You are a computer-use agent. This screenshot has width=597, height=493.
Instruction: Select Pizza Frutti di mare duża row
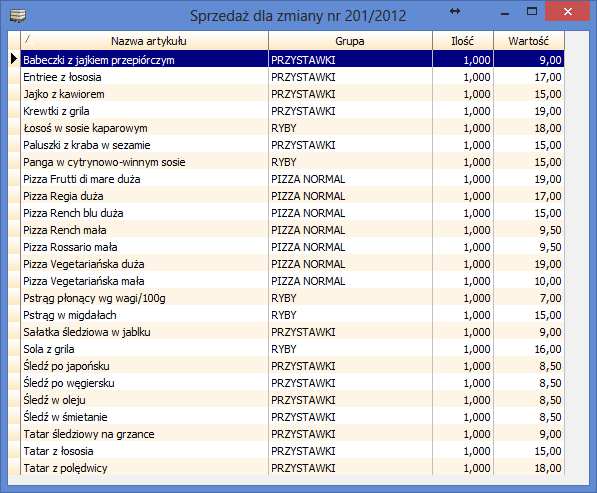tap(292, 179)
